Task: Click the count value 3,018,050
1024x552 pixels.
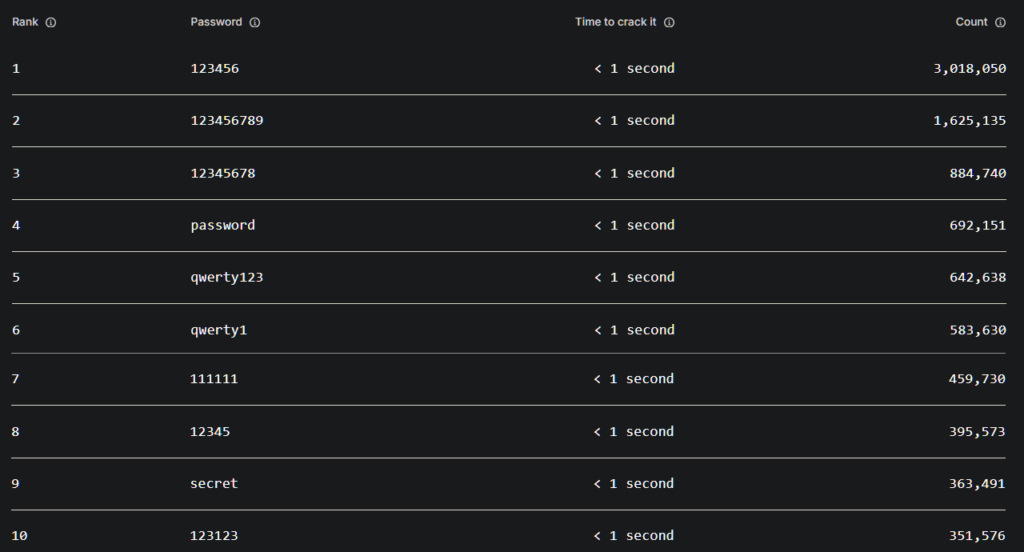Action: tap(970, 69)
